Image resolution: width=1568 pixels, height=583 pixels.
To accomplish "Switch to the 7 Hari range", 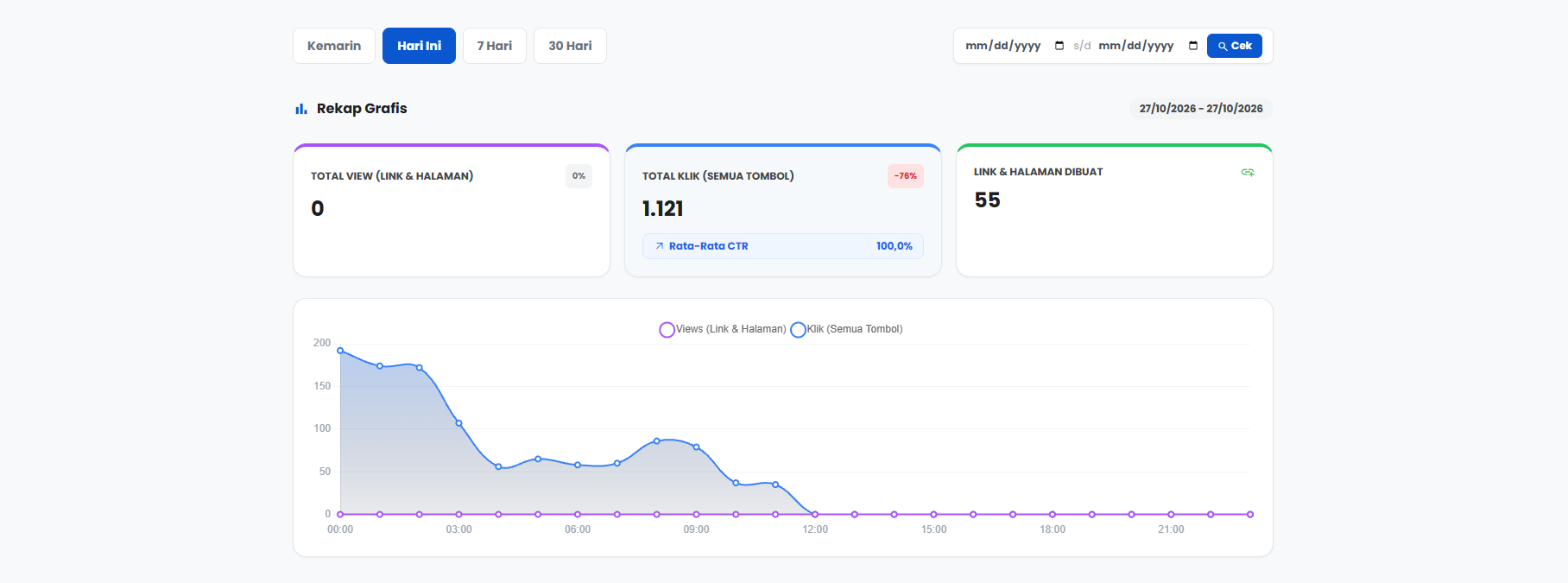I will 495,46.
